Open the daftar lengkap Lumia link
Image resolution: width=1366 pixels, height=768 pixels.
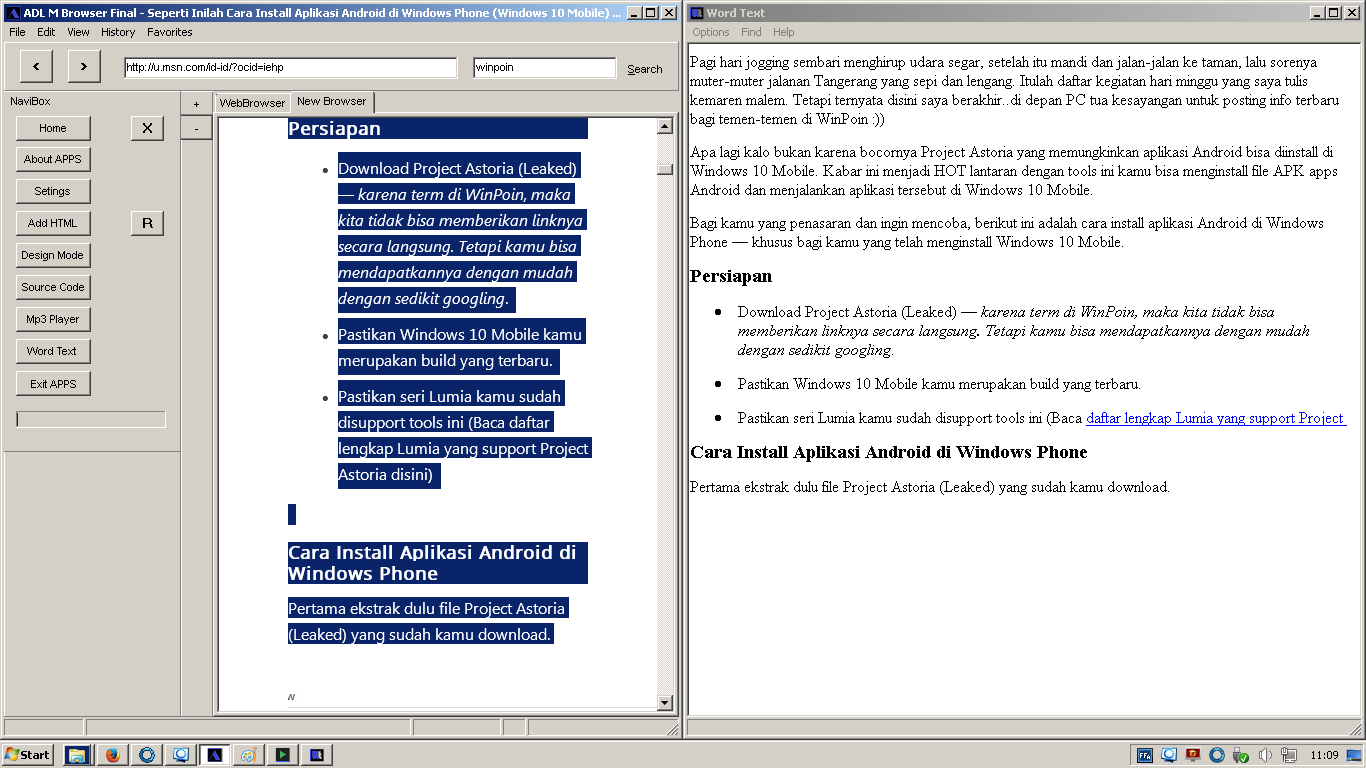click(1216, 418)
